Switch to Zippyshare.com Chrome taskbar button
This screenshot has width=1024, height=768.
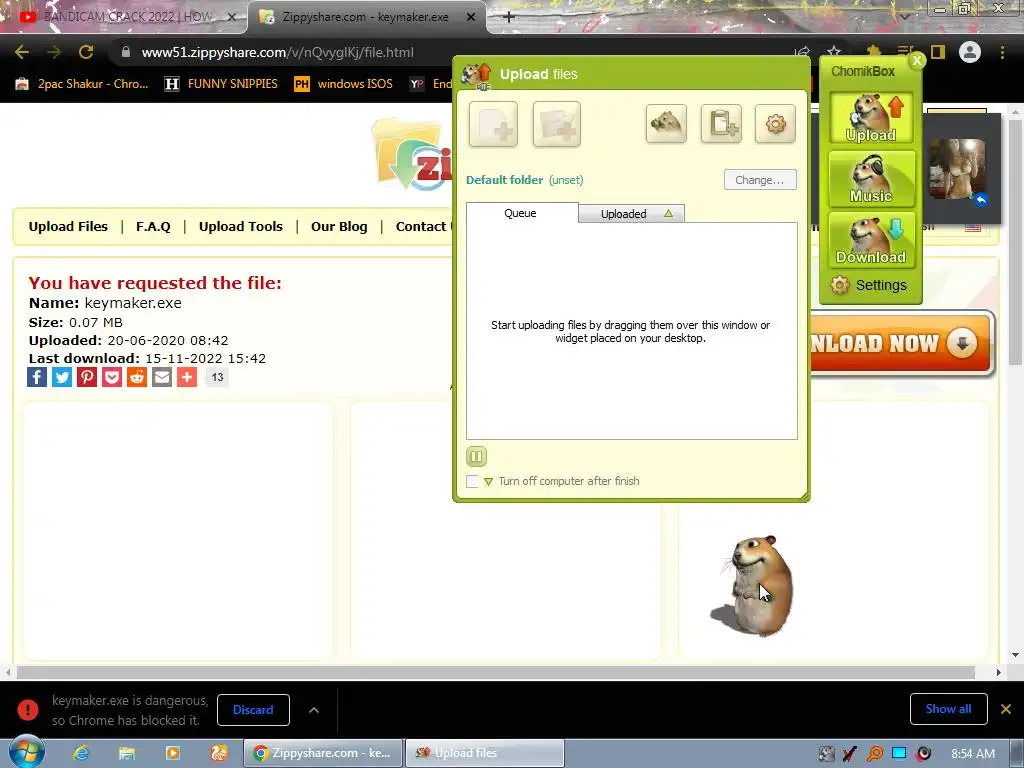(323, 753)
